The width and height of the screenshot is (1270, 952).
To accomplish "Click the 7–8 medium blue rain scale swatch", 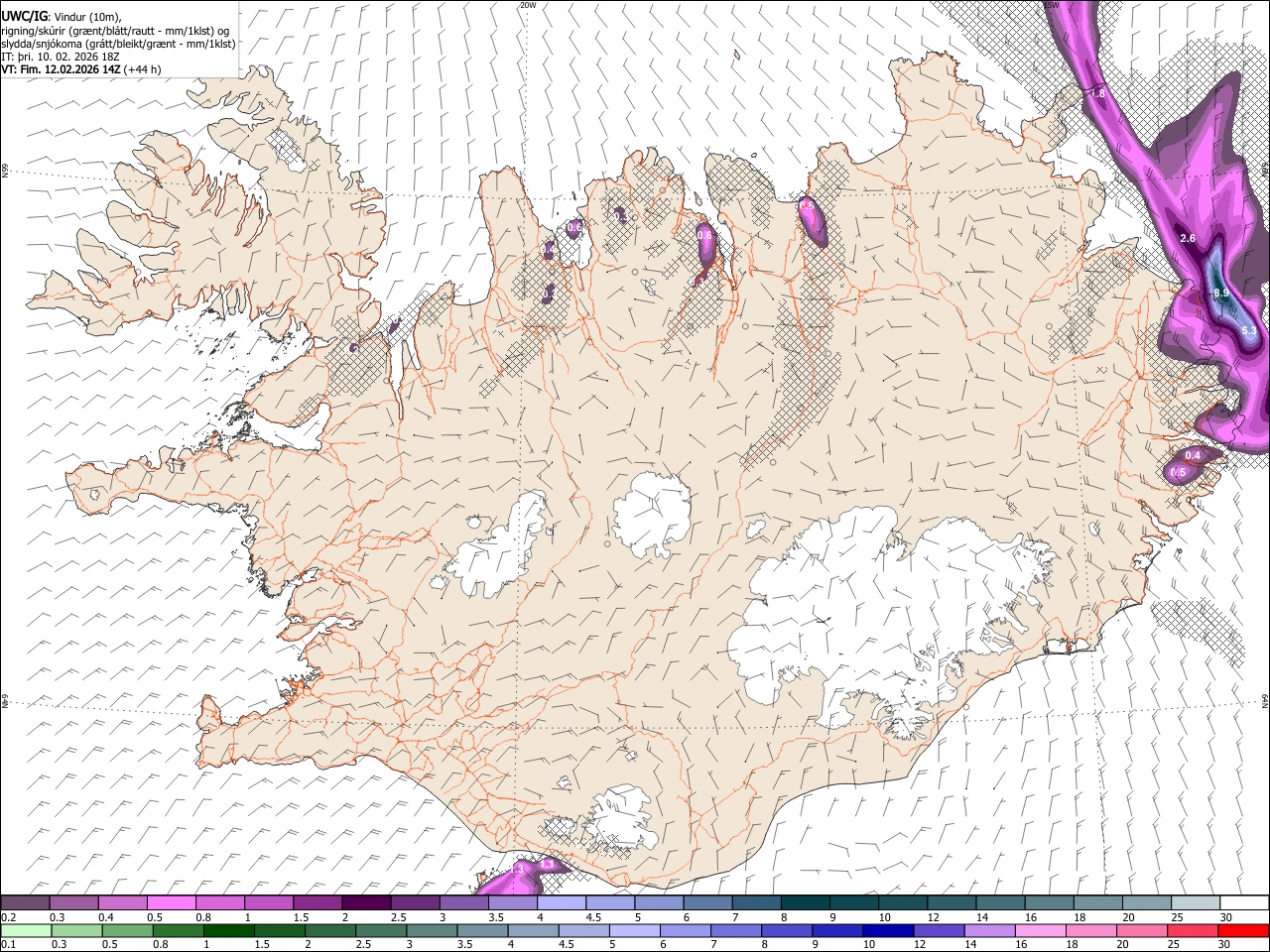I will click(x=735, y=930).
